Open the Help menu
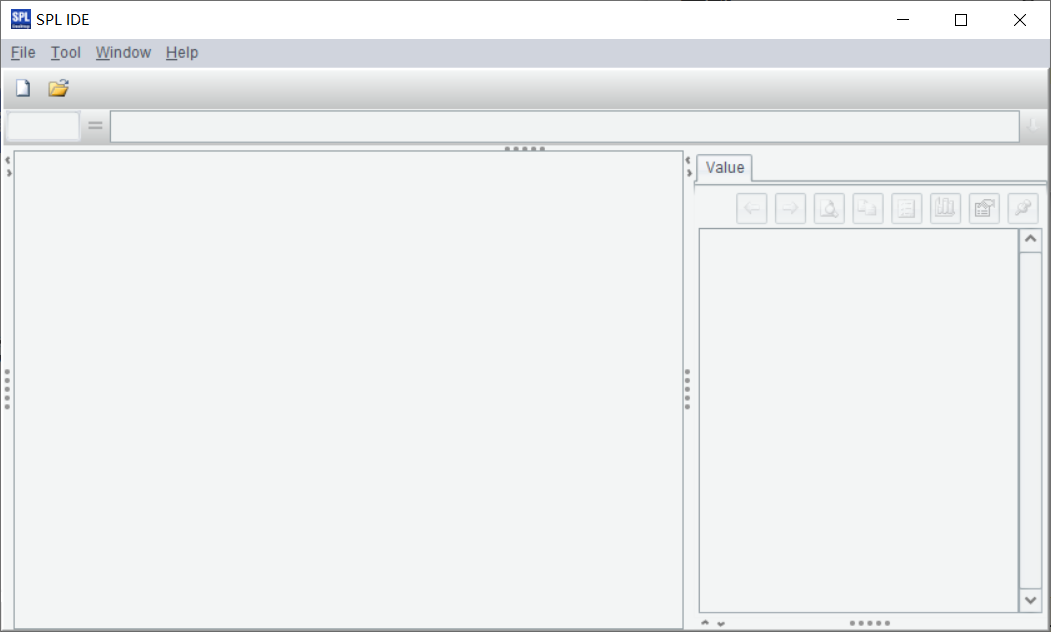The width and height of the screenshot is (1051, 632). (x=182, y=52)
